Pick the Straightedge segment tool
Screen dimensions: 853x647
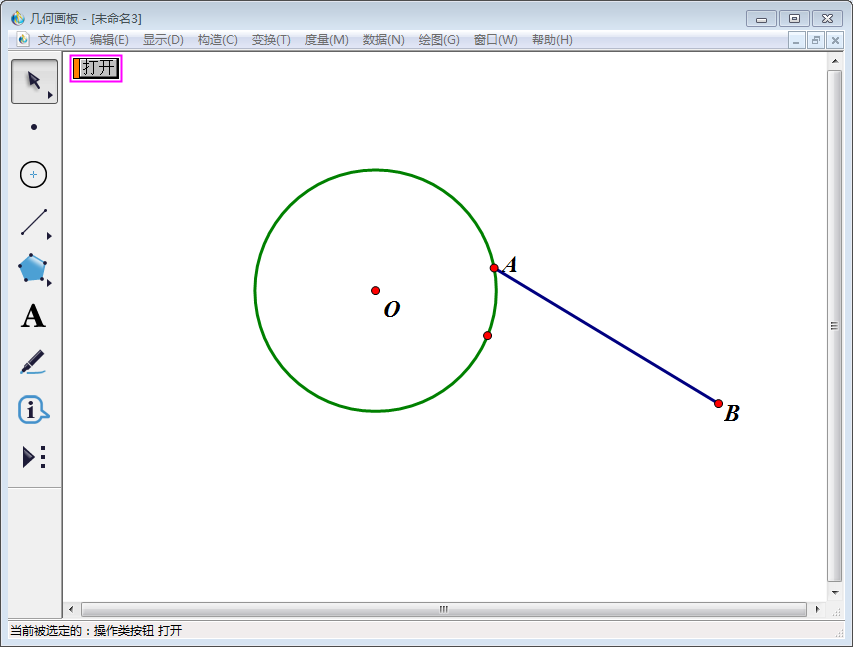(34, 222)
